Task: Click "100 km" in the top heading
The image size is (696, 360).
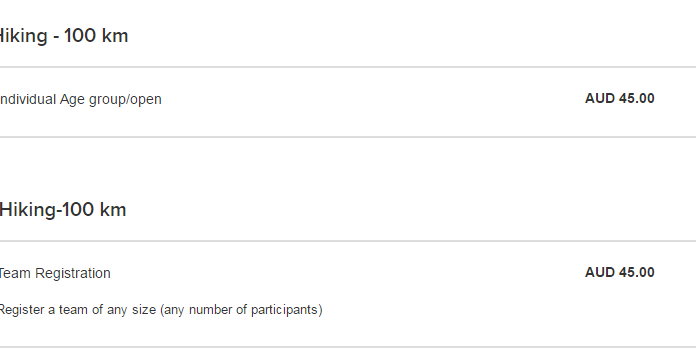Action: pos(96,36)
